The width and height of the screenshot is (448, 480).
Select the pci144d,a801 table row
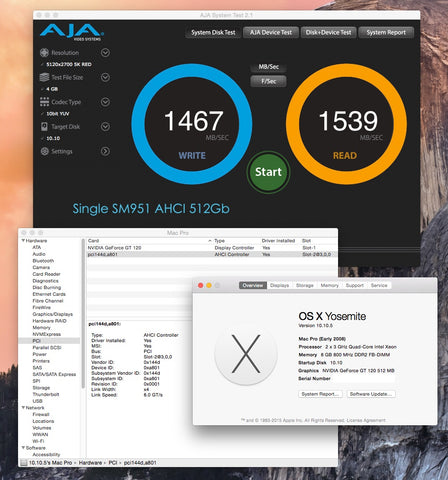coord(212,254)
